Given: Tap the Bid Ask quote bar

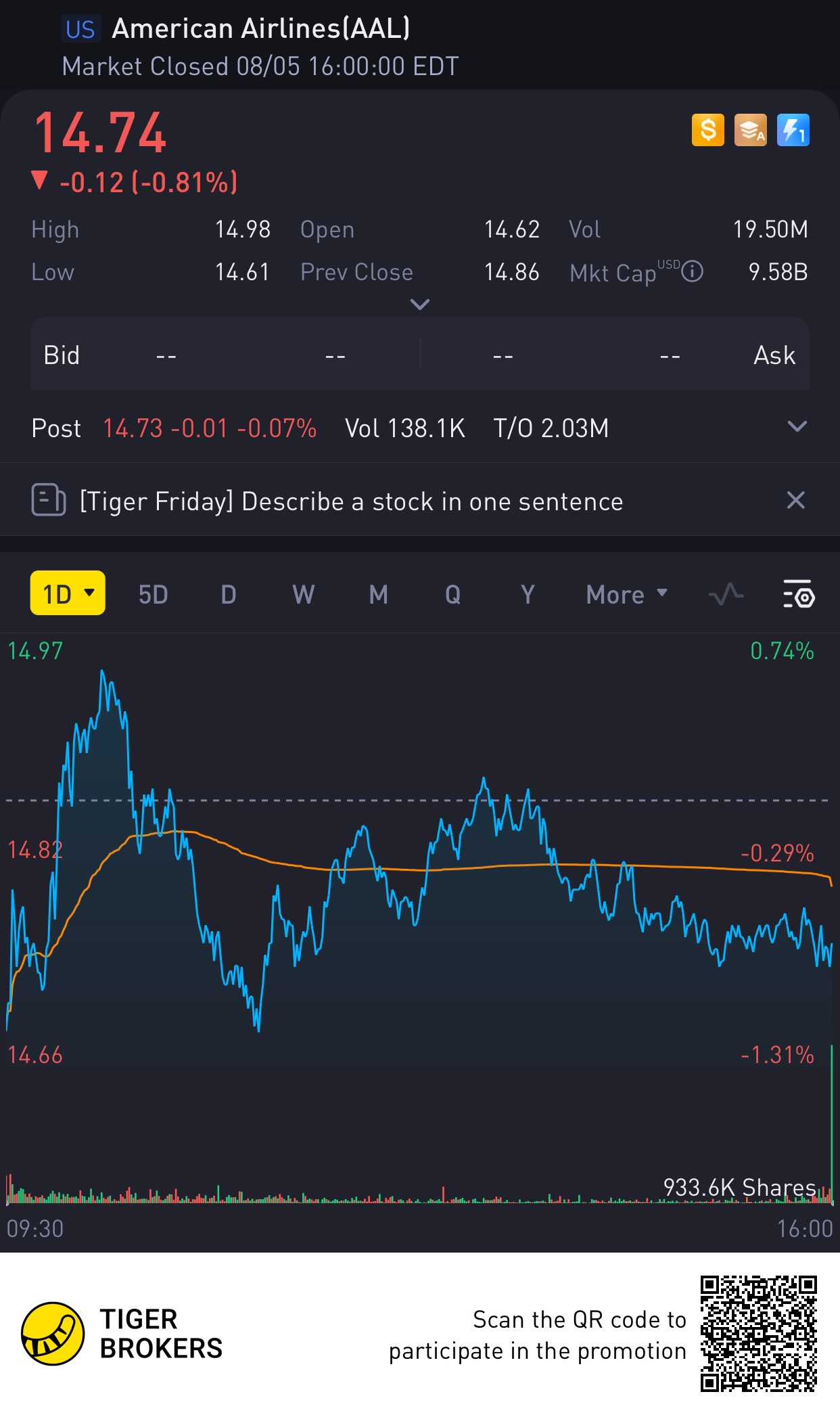Looking at the screenshot, I should click(419, 355).
